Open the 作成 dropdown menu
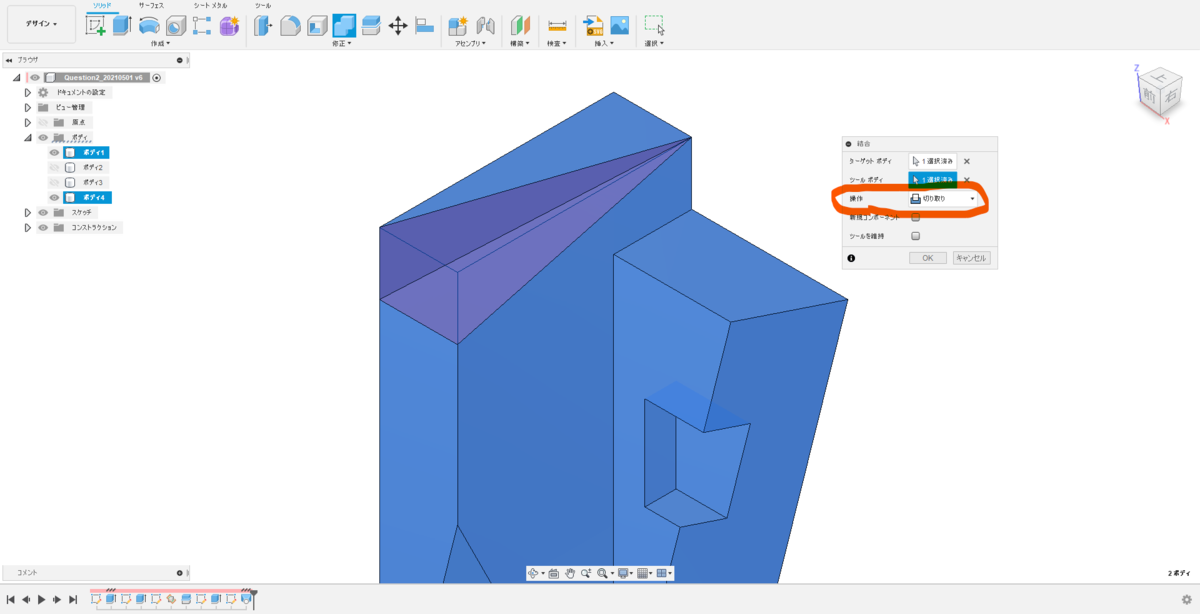This screenshot has height=614, width=1200. tap(160, 44)
